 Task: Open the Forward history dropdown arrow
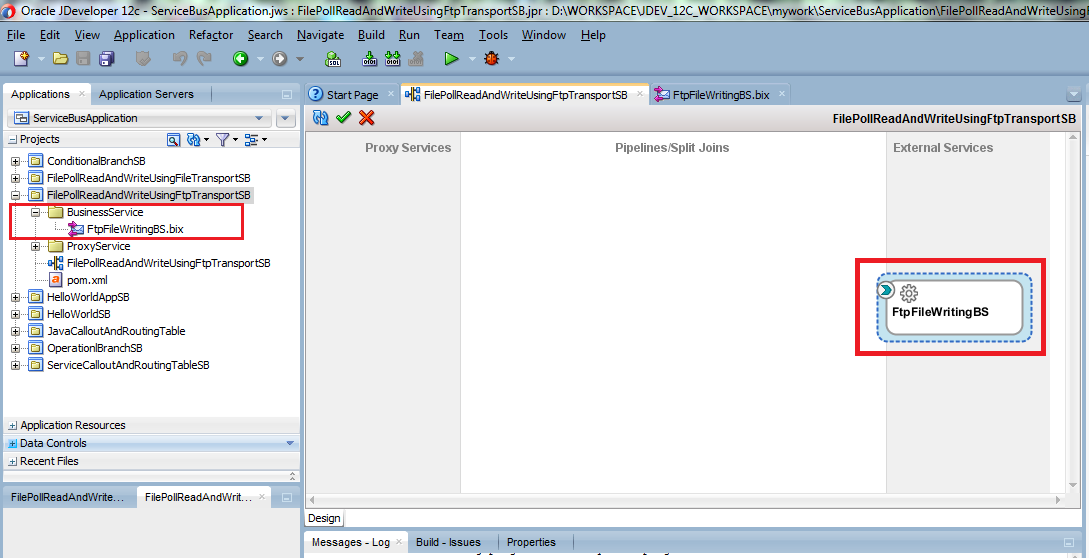click(x=300, y=59)
